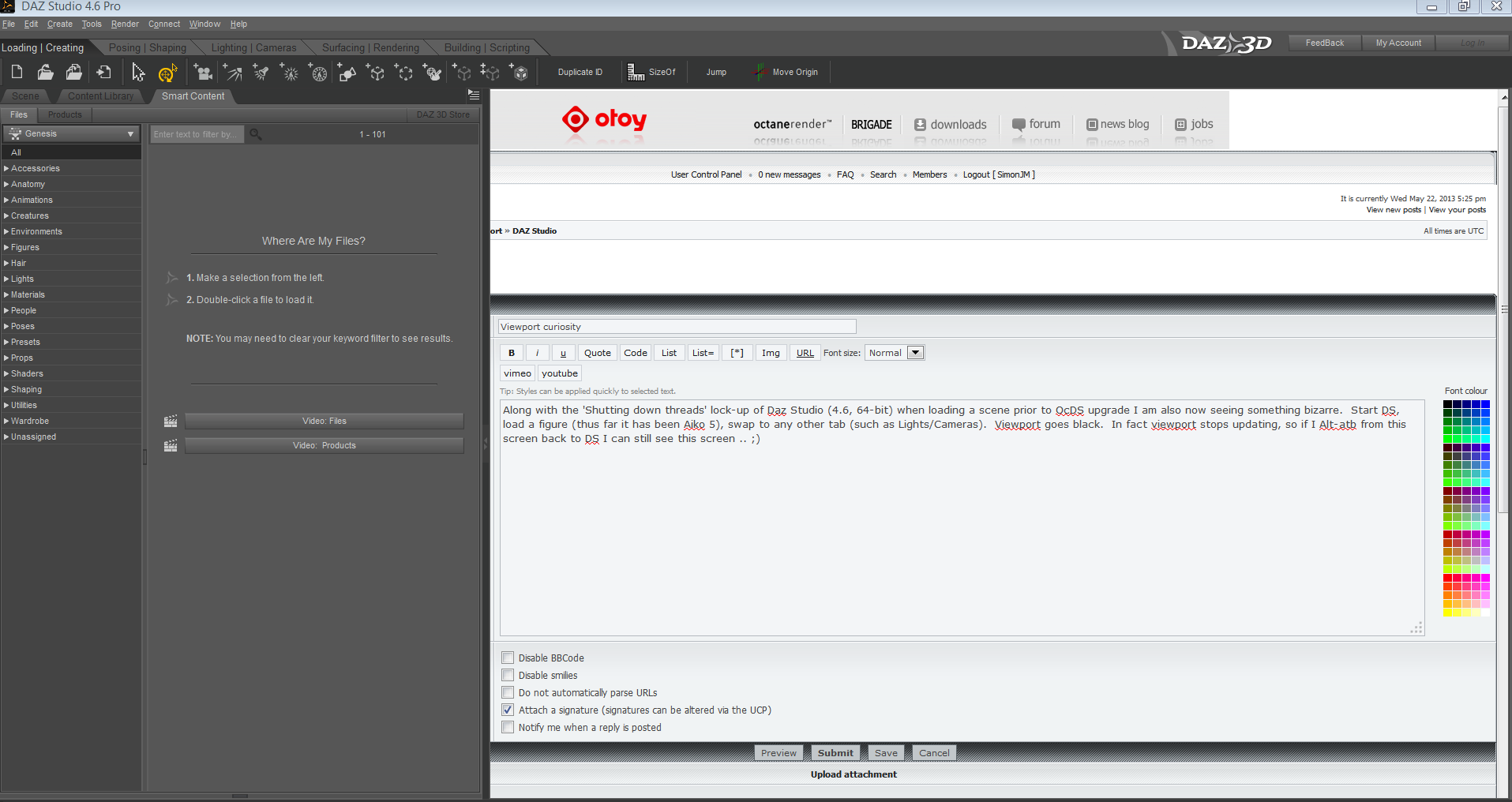
Task: Click the globe and hand toolbar icon
Action: coord(433,73)
